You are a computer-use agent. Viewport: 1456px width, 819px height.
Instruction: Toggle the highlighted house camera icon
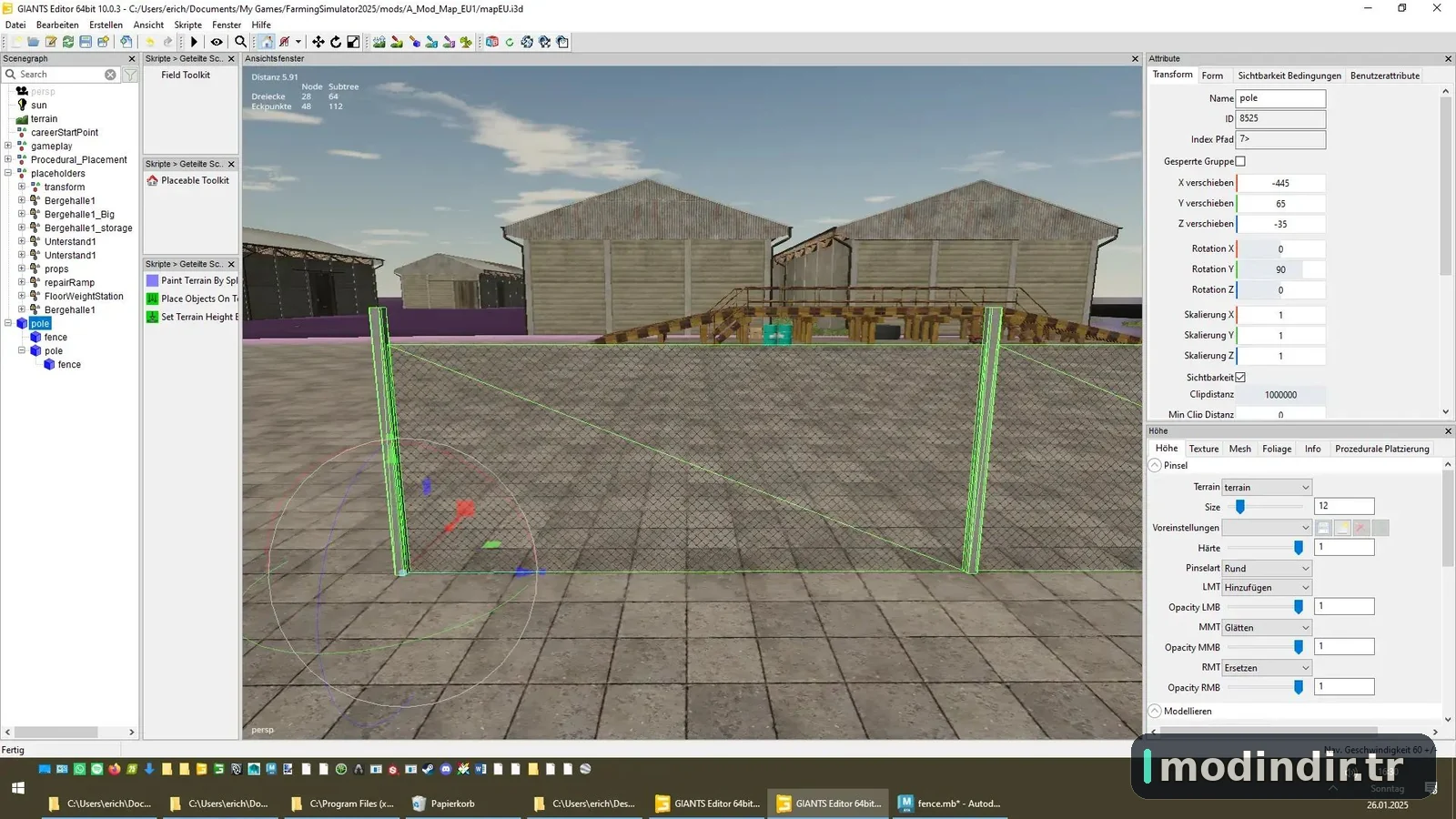(x=266, y=42)
